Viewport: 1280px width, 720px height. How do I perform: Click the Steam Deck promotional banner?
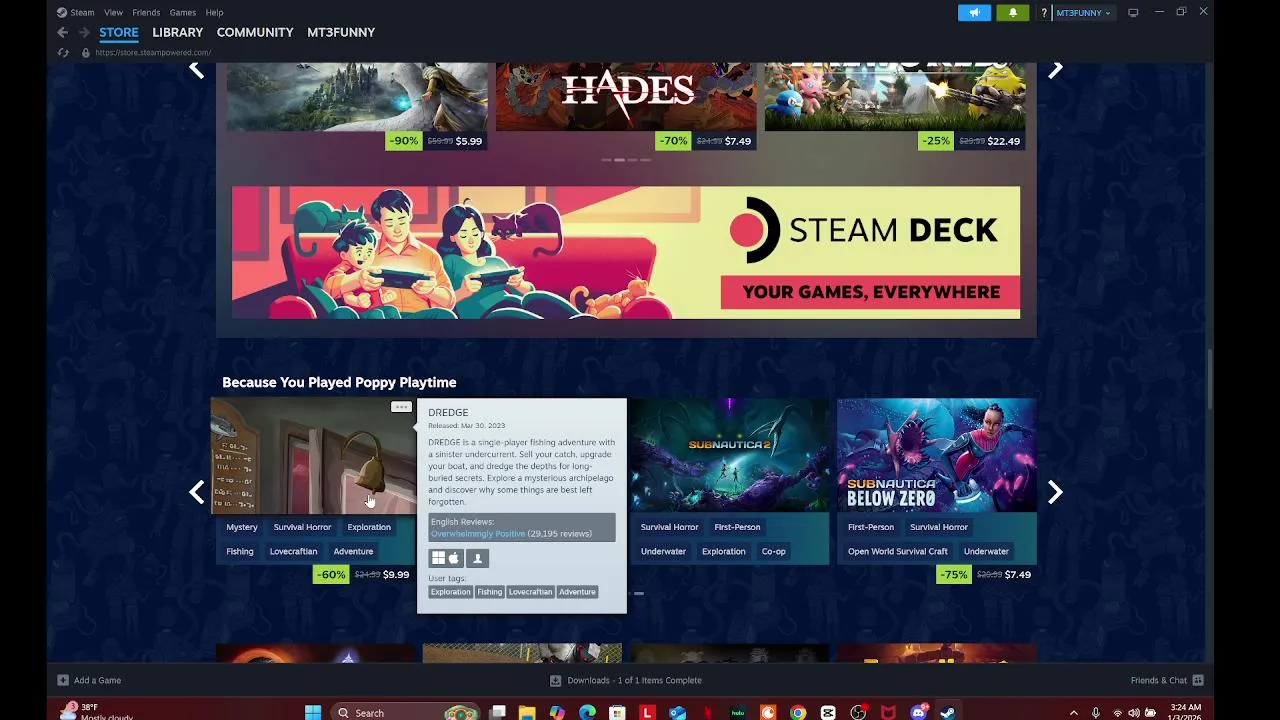[x=626, y=252]
